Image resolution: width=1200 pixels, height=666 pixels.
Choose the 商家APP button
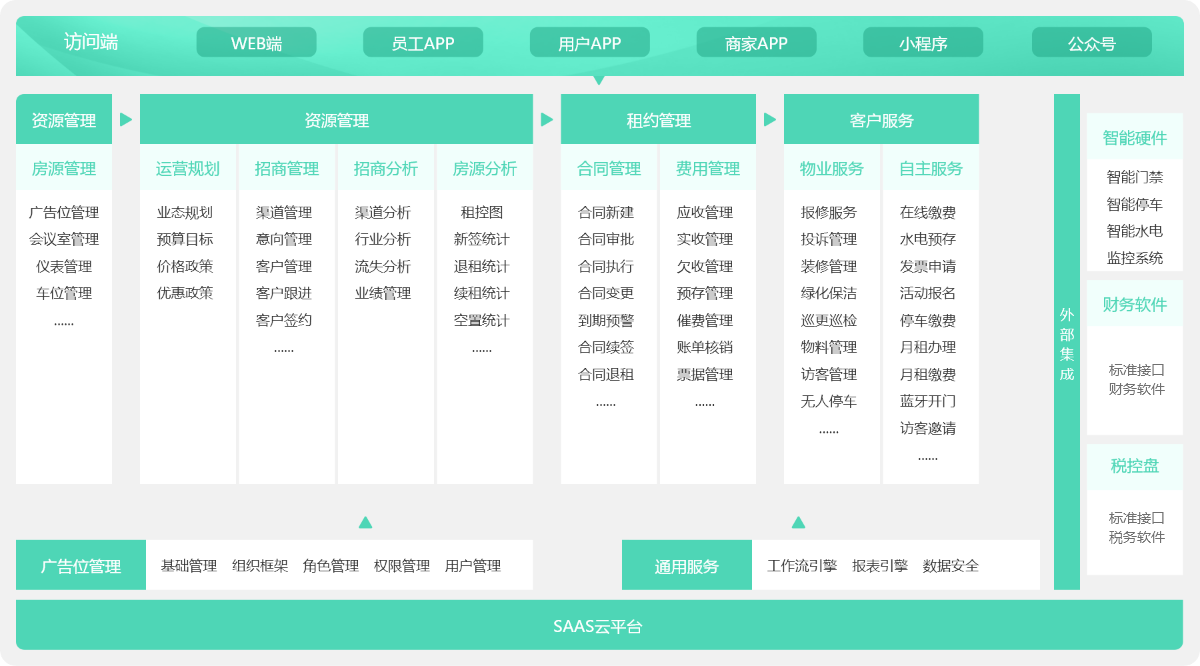point(757,43)
